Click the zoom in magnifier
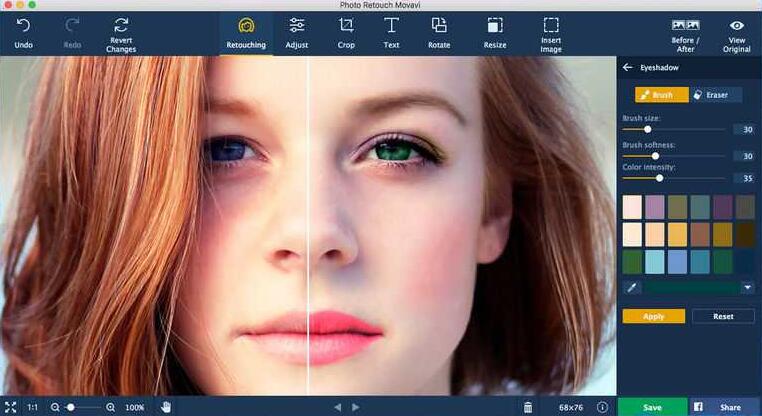Viewport: 762px width, 416px height. (110, 407)
